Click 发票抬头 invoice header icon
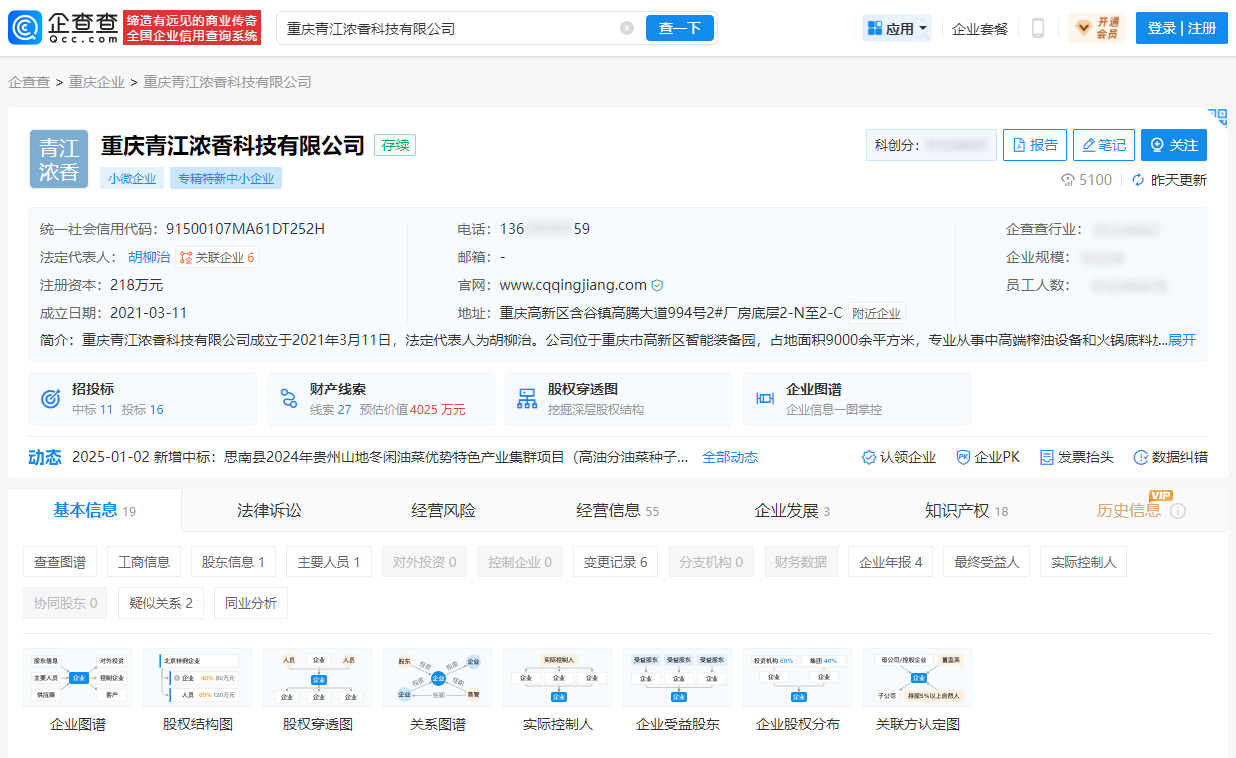 (1047, 457)
